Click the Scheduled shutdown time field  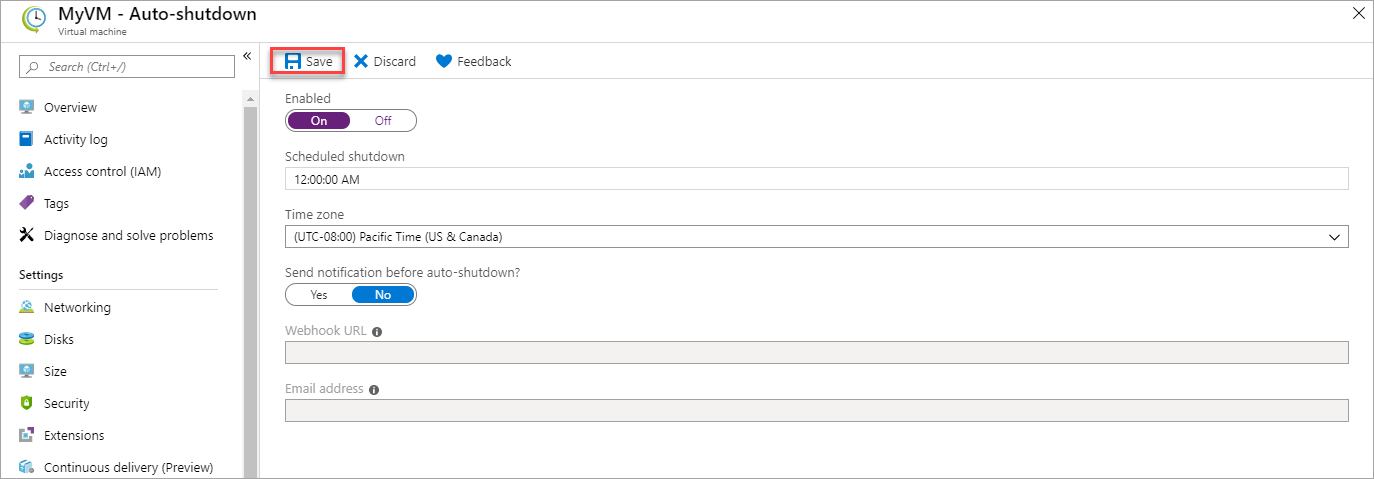(x=816, y=179)
